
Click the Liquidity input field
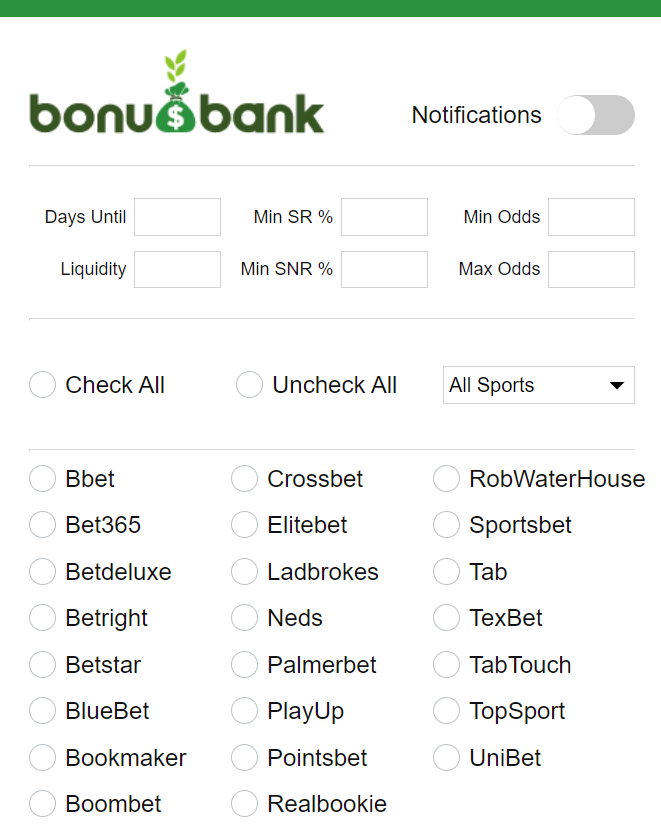177,269
